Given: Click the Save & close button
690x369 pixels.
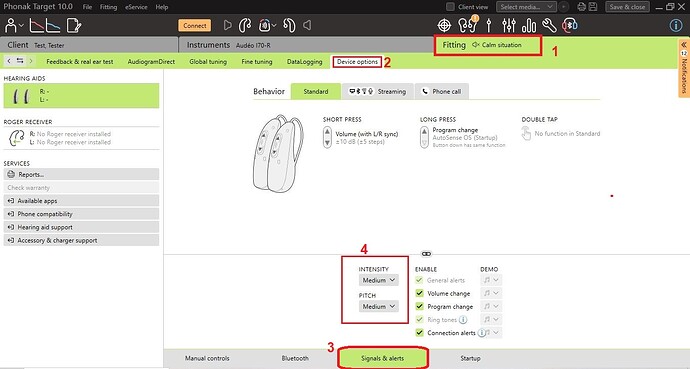Looking at the screenshot, I should click(627, 7).
